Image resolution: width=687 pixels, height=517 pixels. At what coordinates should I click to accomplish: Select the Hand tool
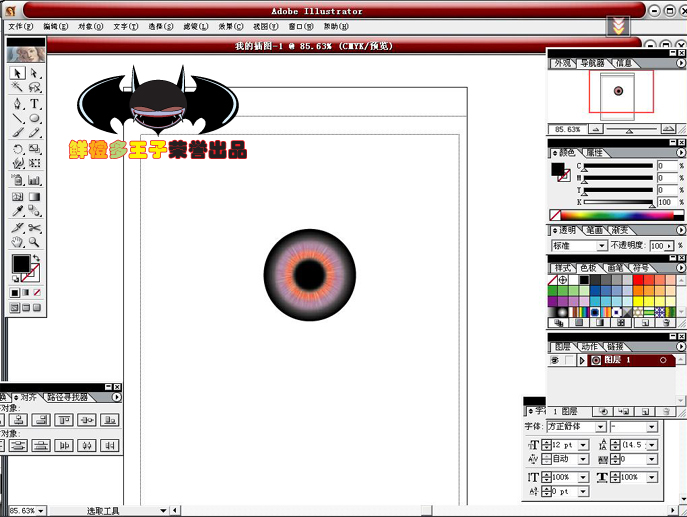pos(18,242)
